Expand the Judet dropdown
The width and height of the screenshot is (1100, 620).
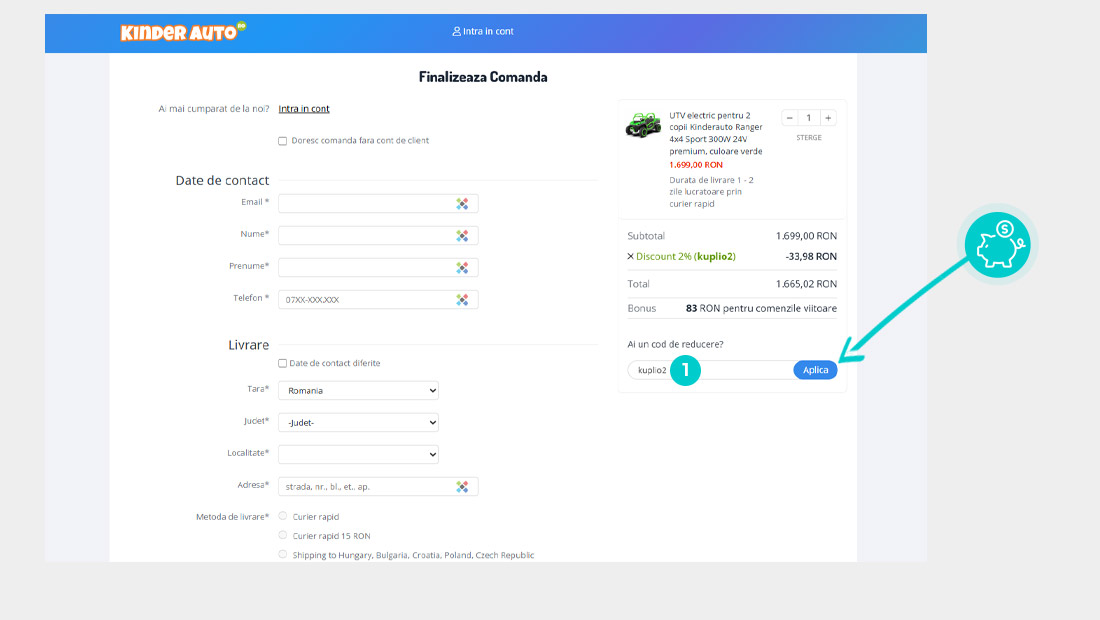tap(358, 423)
